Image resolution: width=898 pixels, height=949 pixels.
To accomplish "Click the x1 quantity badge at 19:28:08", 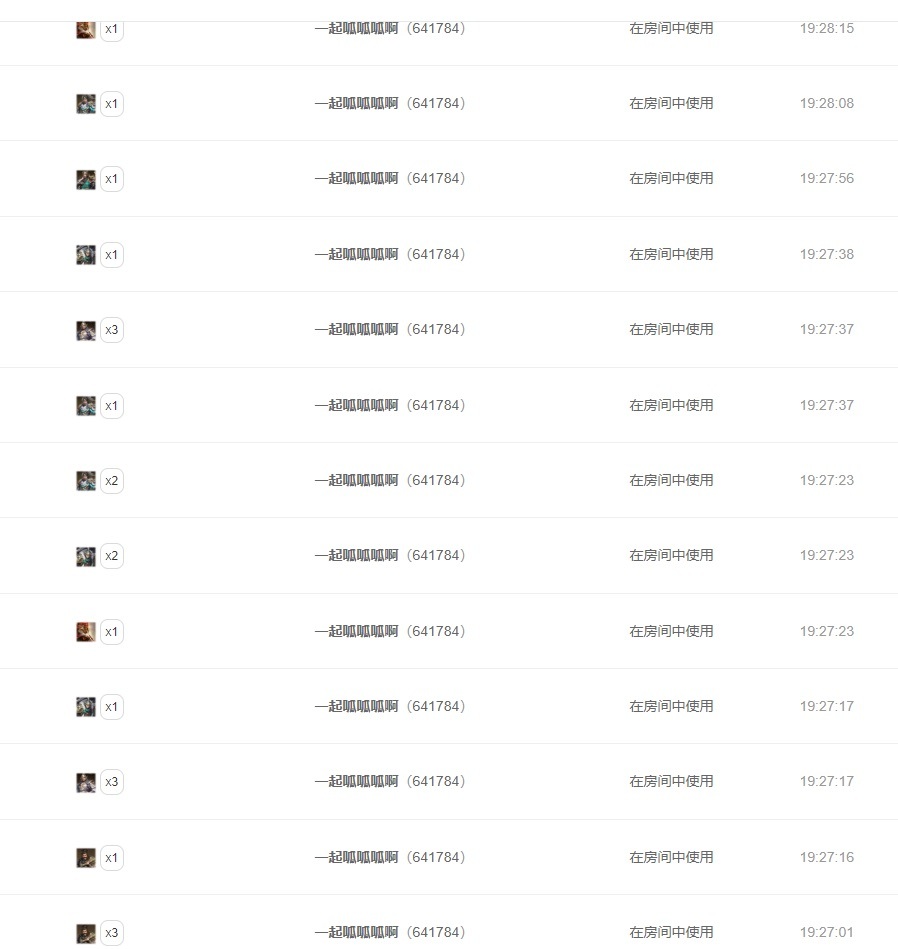I will coord(112,104).
